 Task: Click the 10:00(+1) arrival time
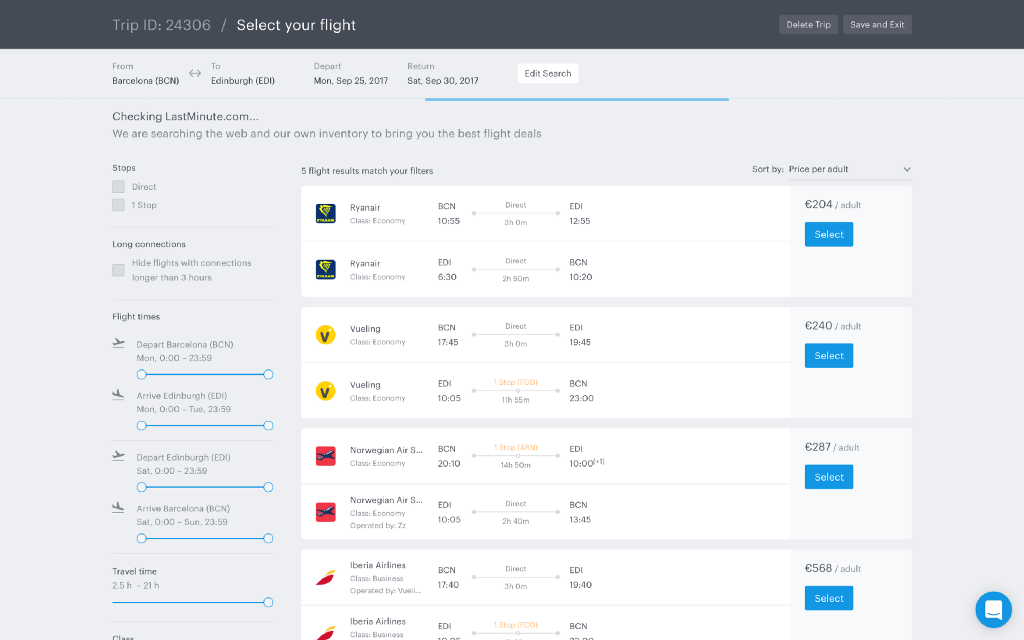586,463
